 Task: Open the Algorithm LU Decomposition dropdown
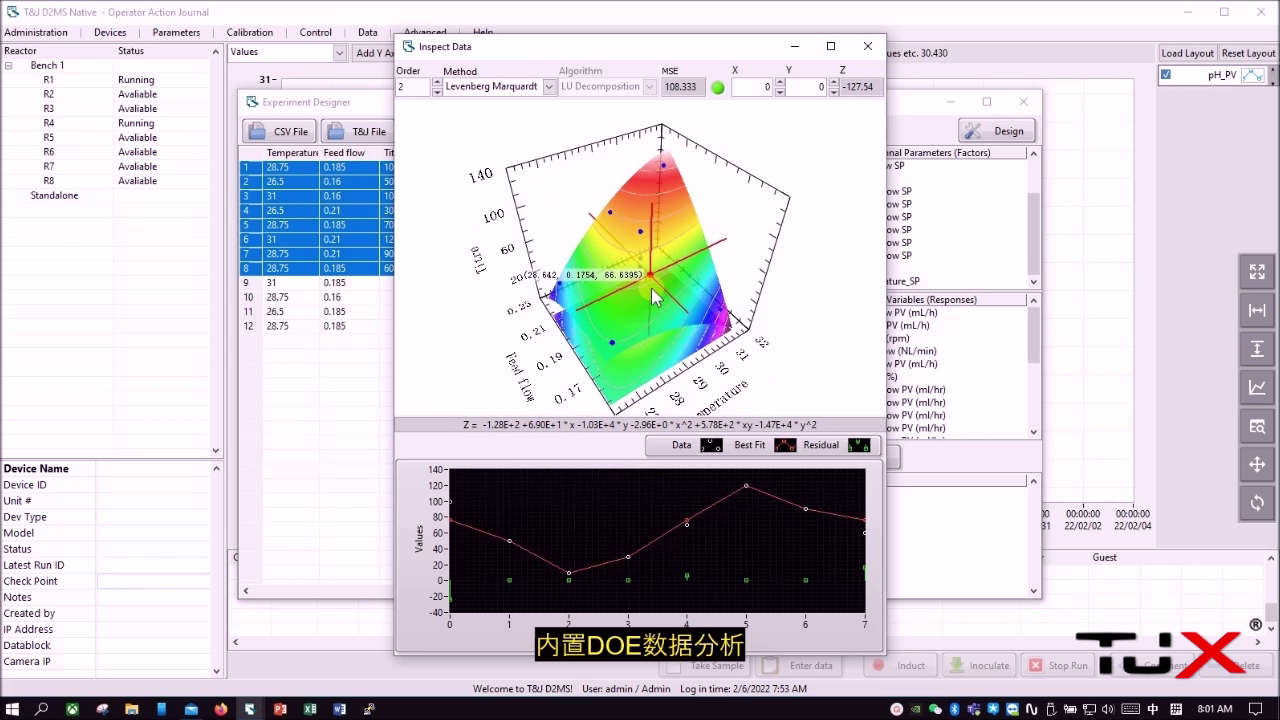pyautogui.click(x=649, y=87)
